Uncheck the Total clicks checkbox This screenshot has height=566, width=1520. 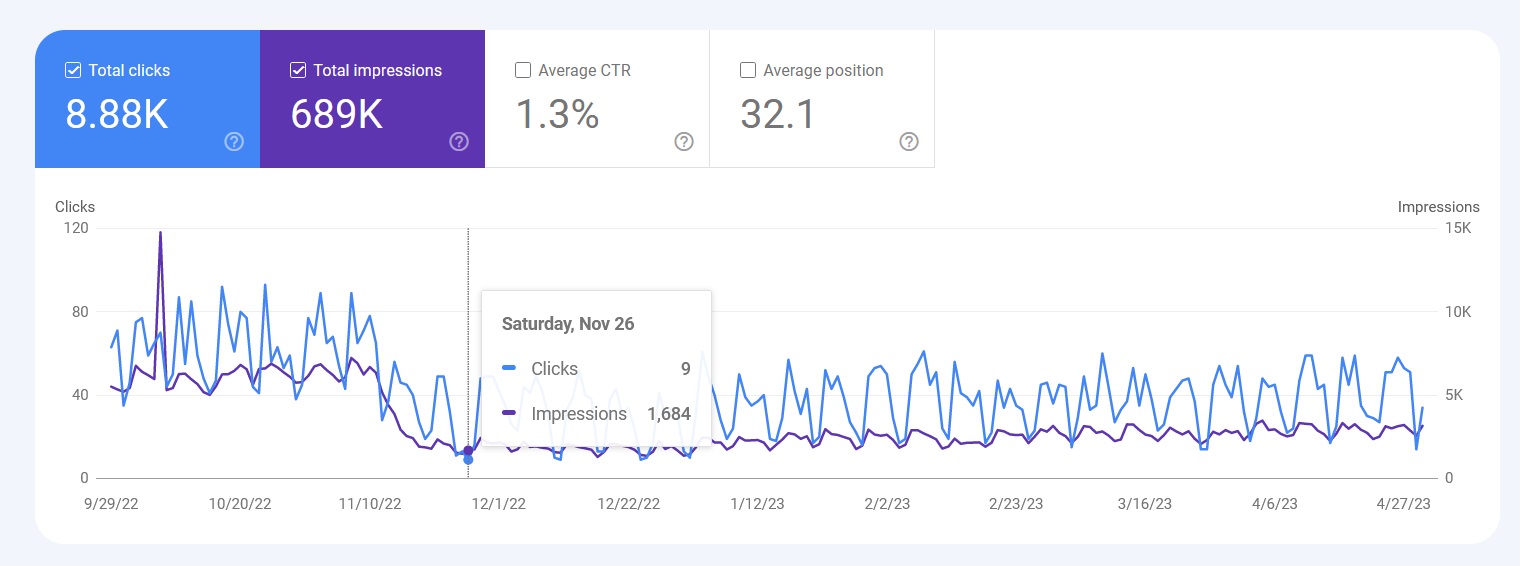click(73, 71)
